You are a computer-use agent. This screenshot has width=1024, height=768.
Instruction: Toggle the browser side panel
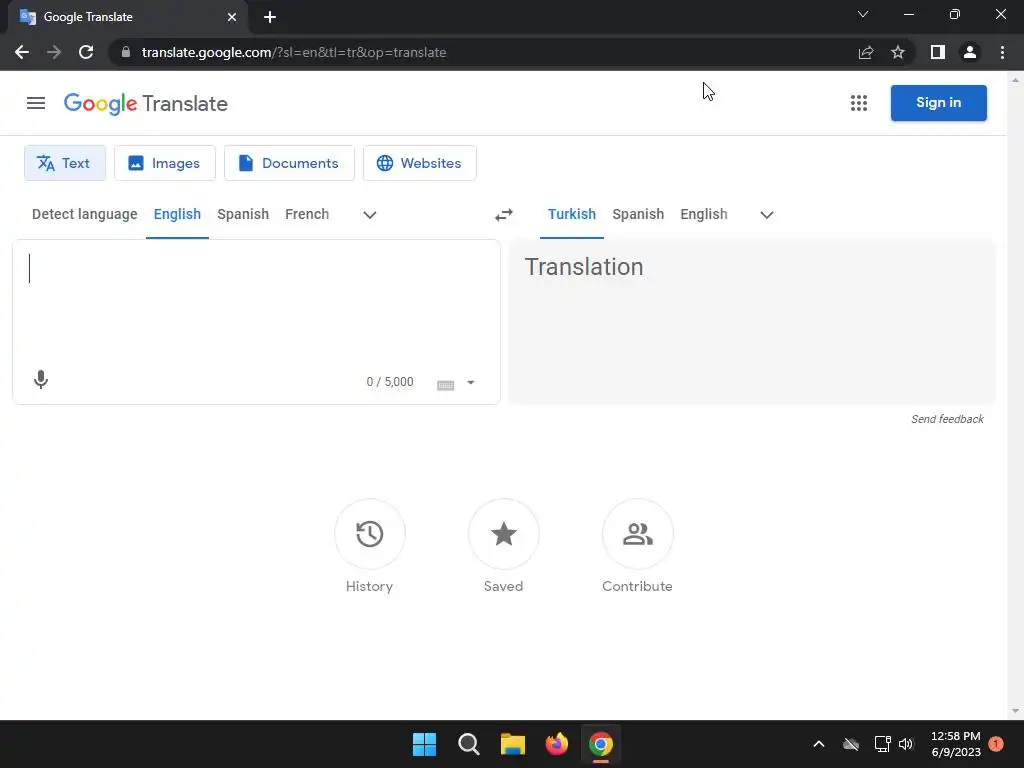click(x=938, y=52)
